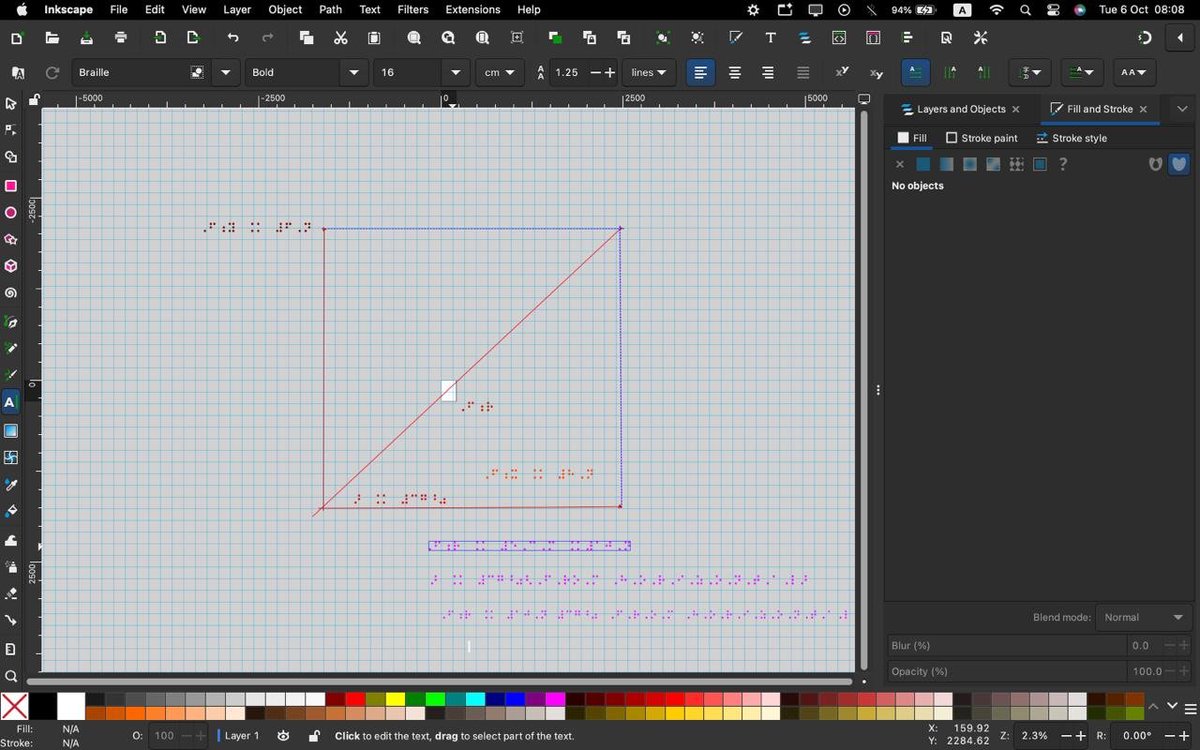Open the Align and Distribute icon
The width and height of the screenshot is (1200, 750).
click(x=907, y=38)
